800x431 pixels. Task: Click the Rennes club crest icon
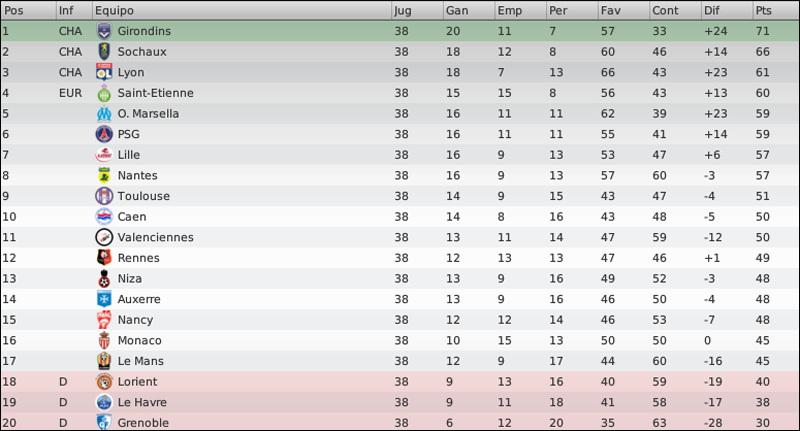pos(104,258)
